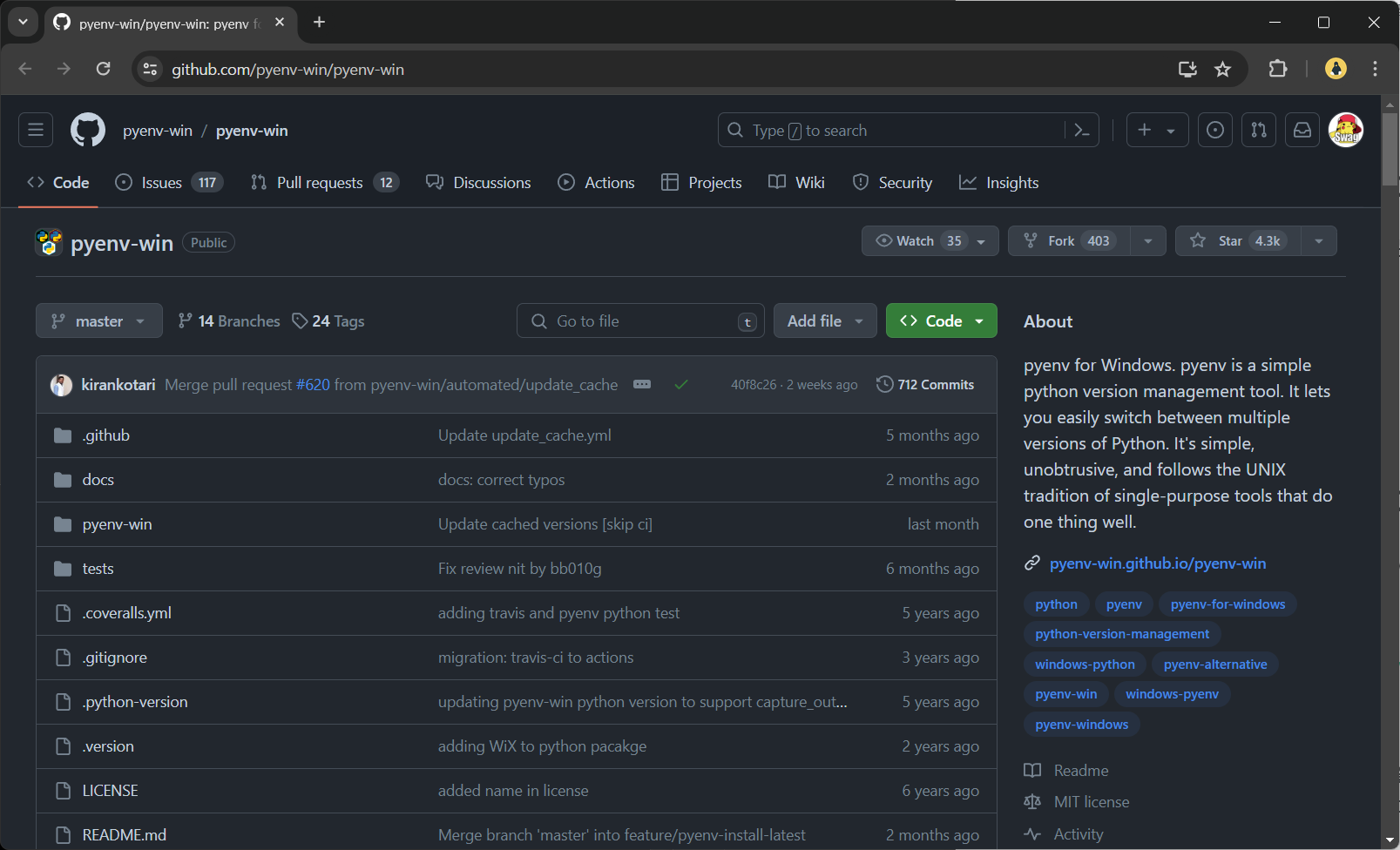The height and width of the screenshot is (850, 1400).
Task: Open the Actions tab
Action: coord(597,182)
